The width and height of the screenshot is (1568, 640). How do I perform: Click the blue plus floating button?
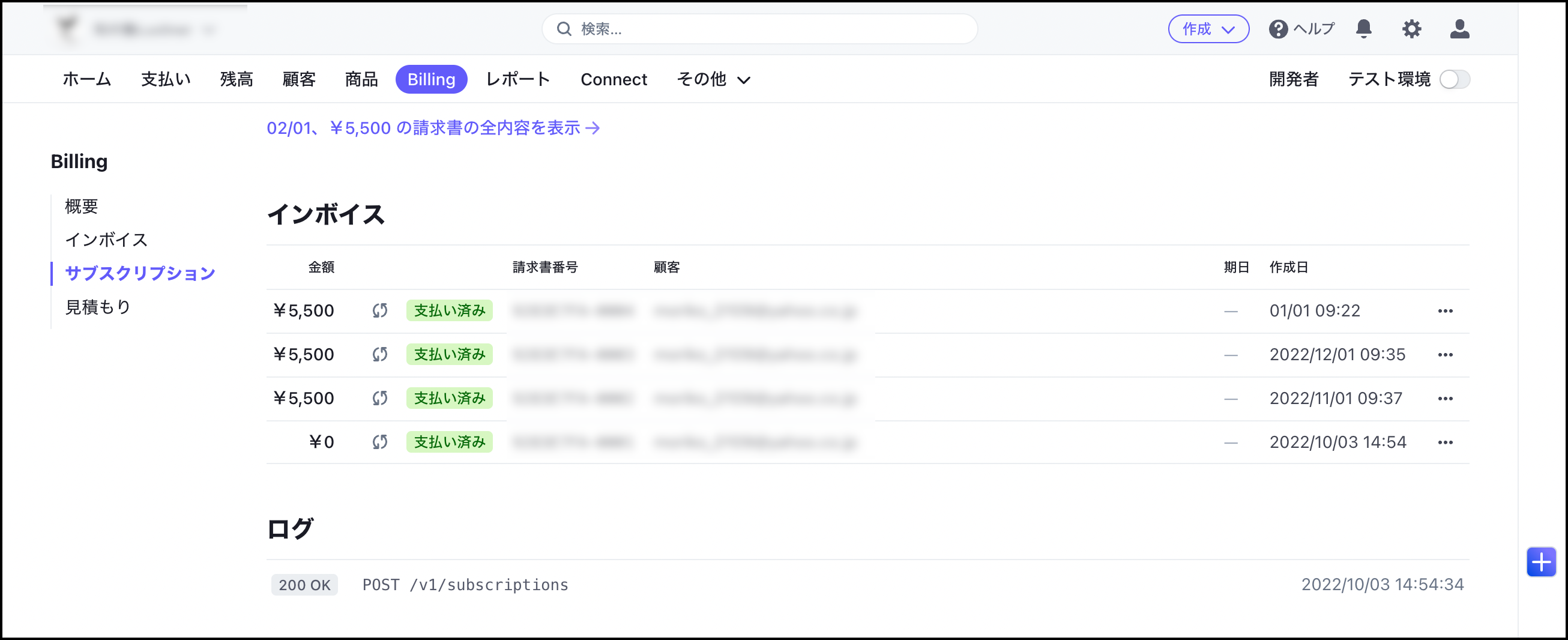click(1540, 561)
